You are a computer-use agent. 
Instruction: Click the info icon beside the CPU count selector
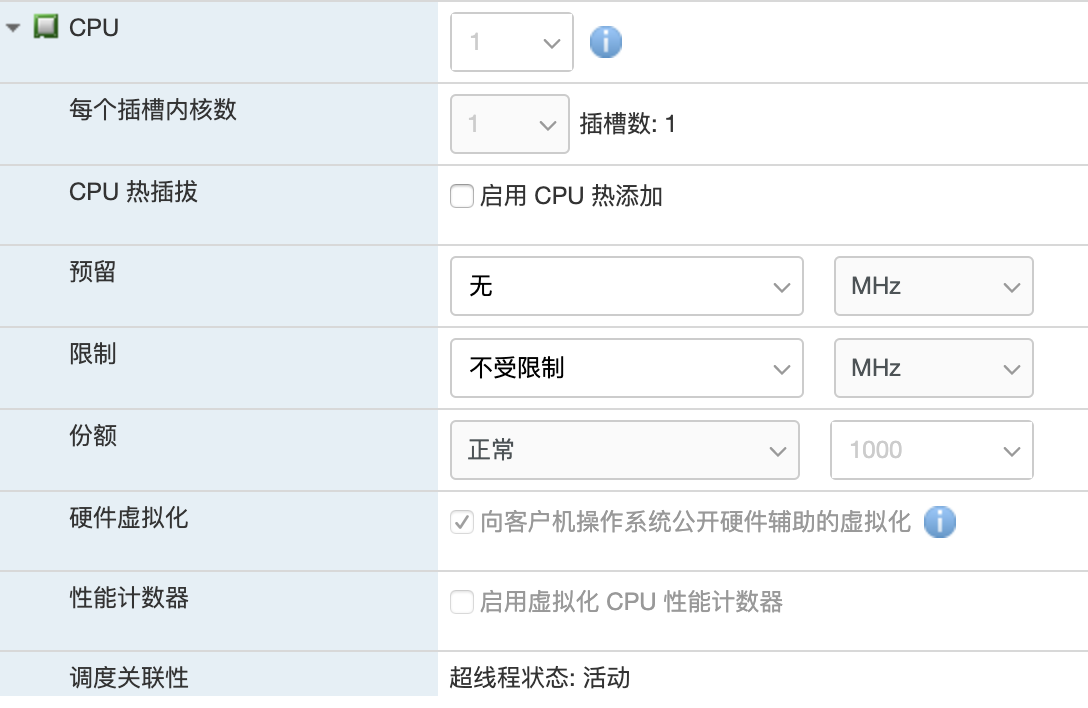[604, 42]
